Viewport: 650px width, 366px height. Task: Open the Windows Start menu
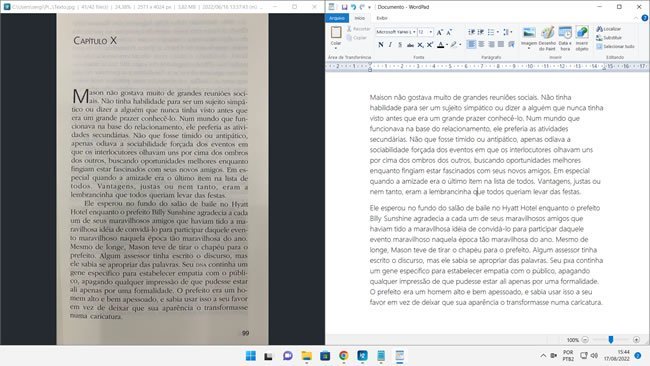tap(251, 356)
